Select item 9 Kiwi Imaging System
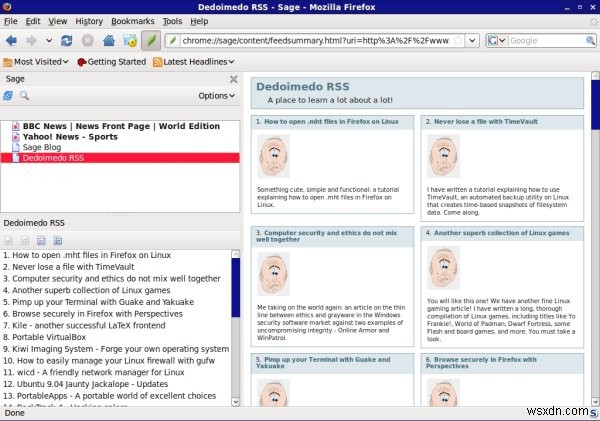Image resolution: width=600 pixels, height=421 pixels. (116, 349)
